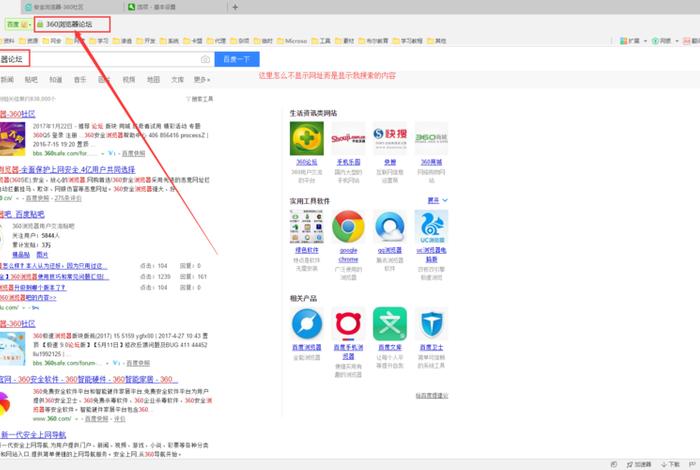Open the 360浏览器吧的内容>> link
Screen dimensions: 700x470
(x=28, y=298)
